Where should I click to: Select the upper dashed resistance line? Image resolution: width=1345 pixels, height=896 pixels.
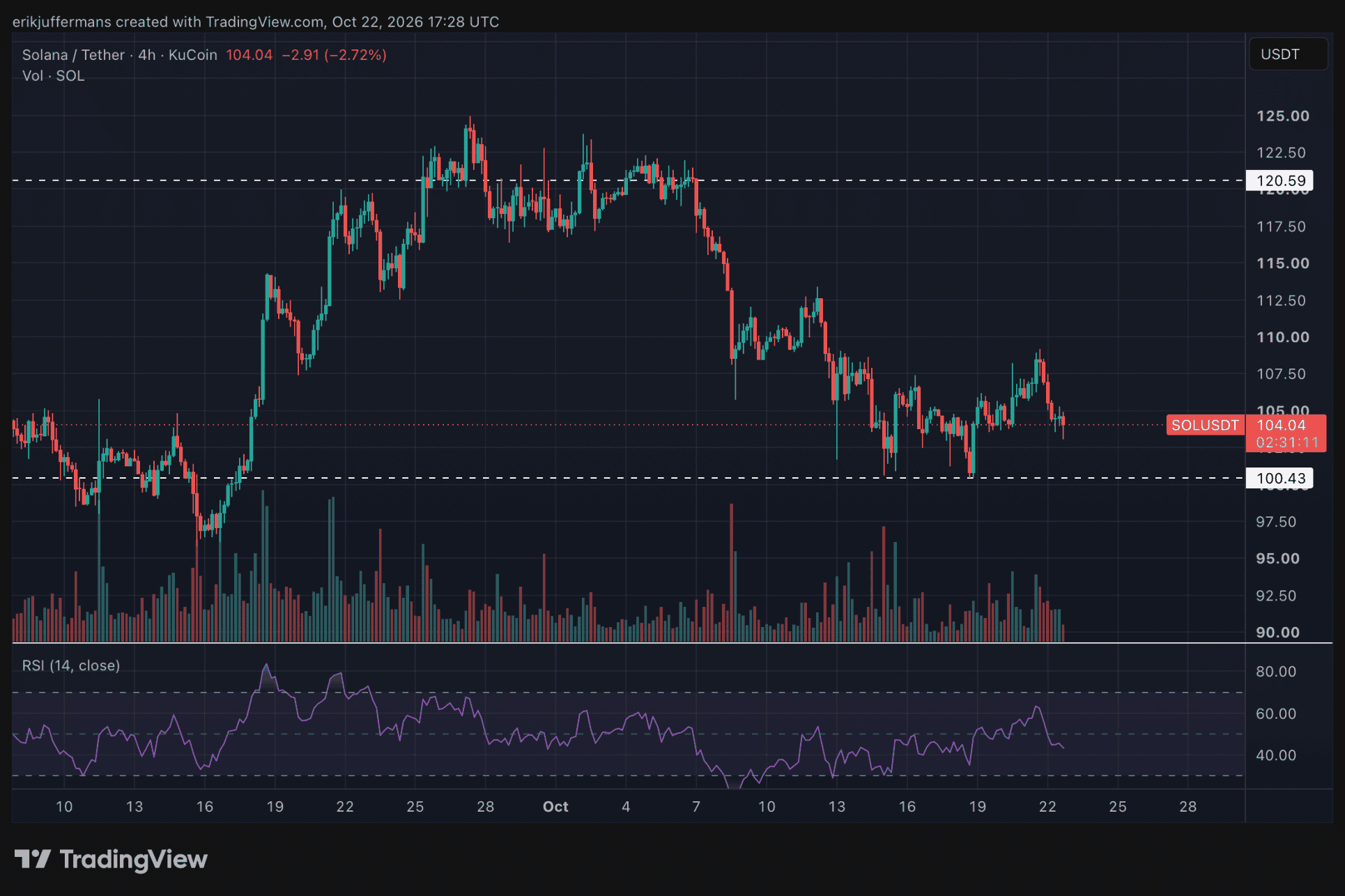coord(627,180)
